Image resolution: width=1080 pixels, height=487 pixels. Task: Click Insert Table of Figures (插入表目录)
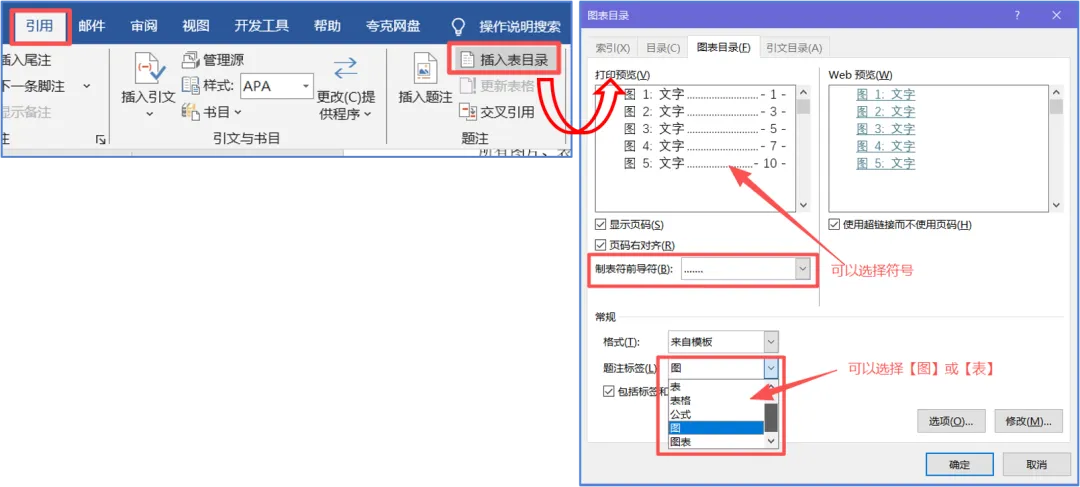pos(505,59)
